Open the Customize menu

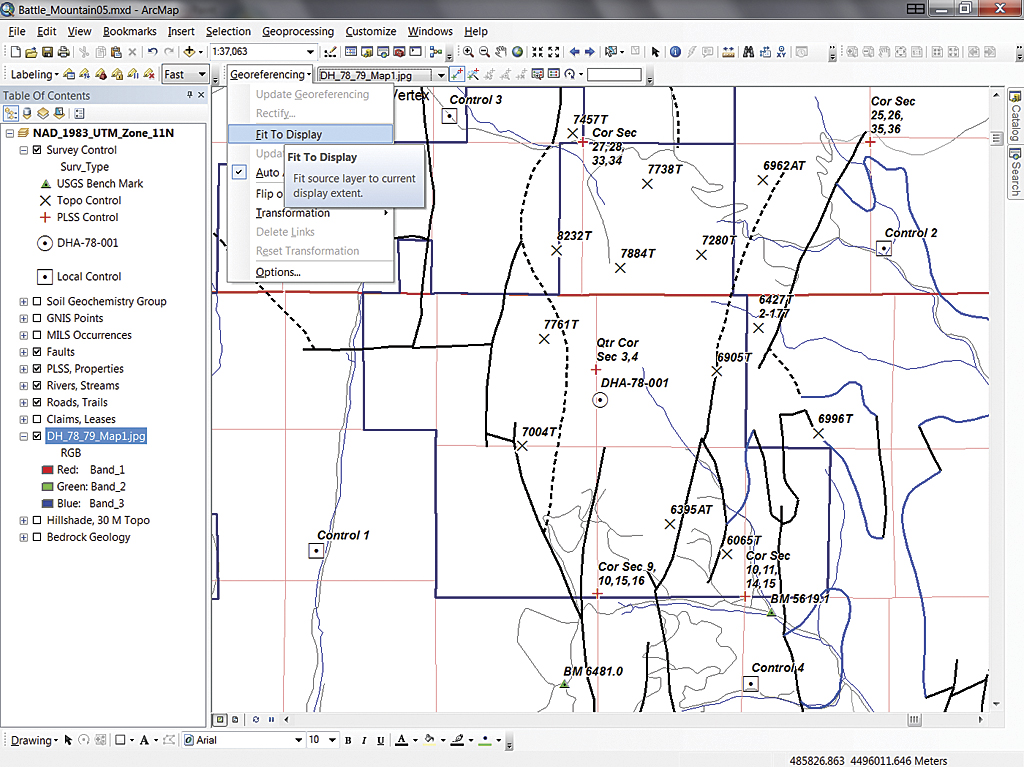pyautogui.click(x=370, y=31)
